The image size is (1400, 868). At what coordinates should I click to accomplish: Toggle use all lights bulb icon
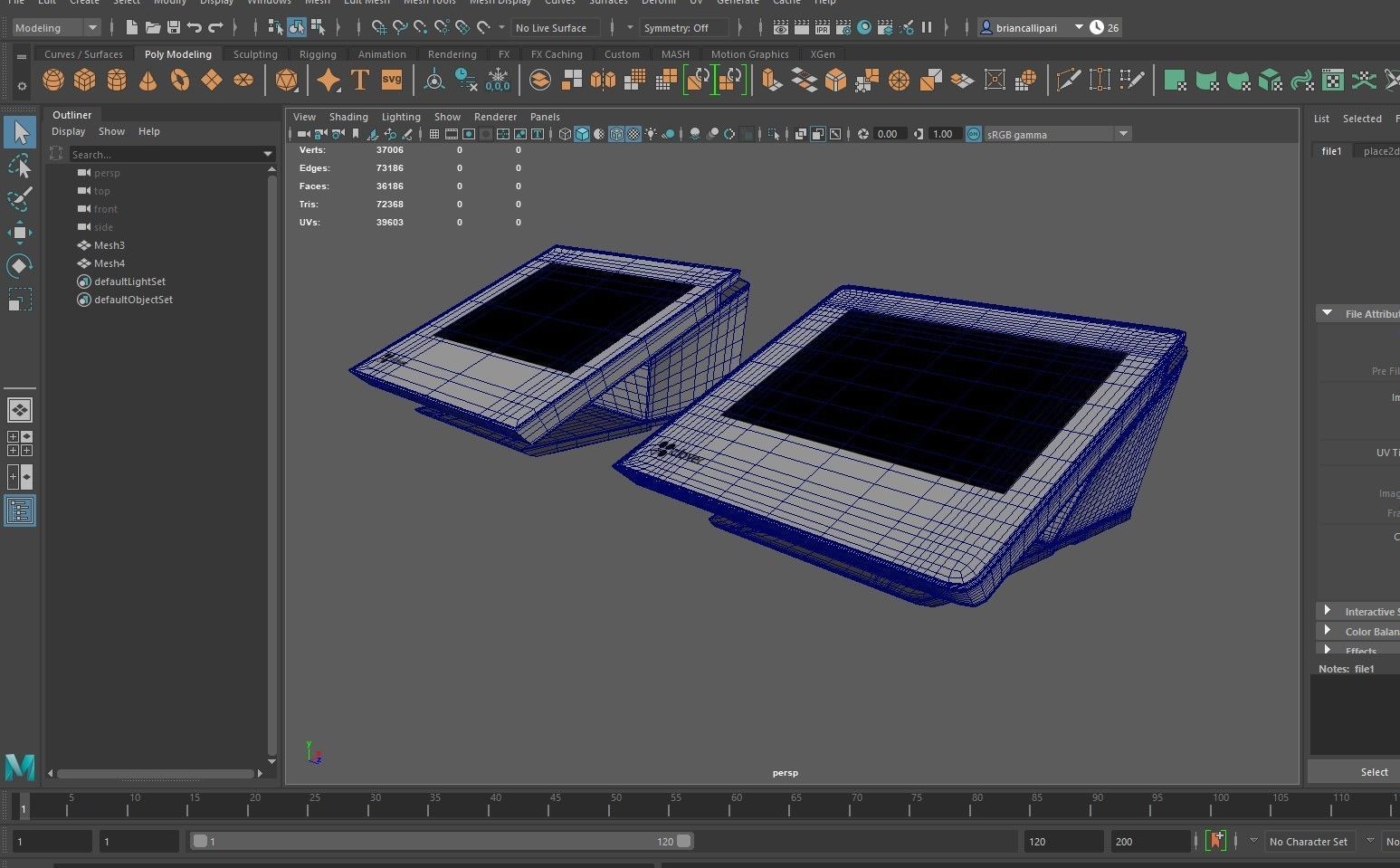pos(651,134)
